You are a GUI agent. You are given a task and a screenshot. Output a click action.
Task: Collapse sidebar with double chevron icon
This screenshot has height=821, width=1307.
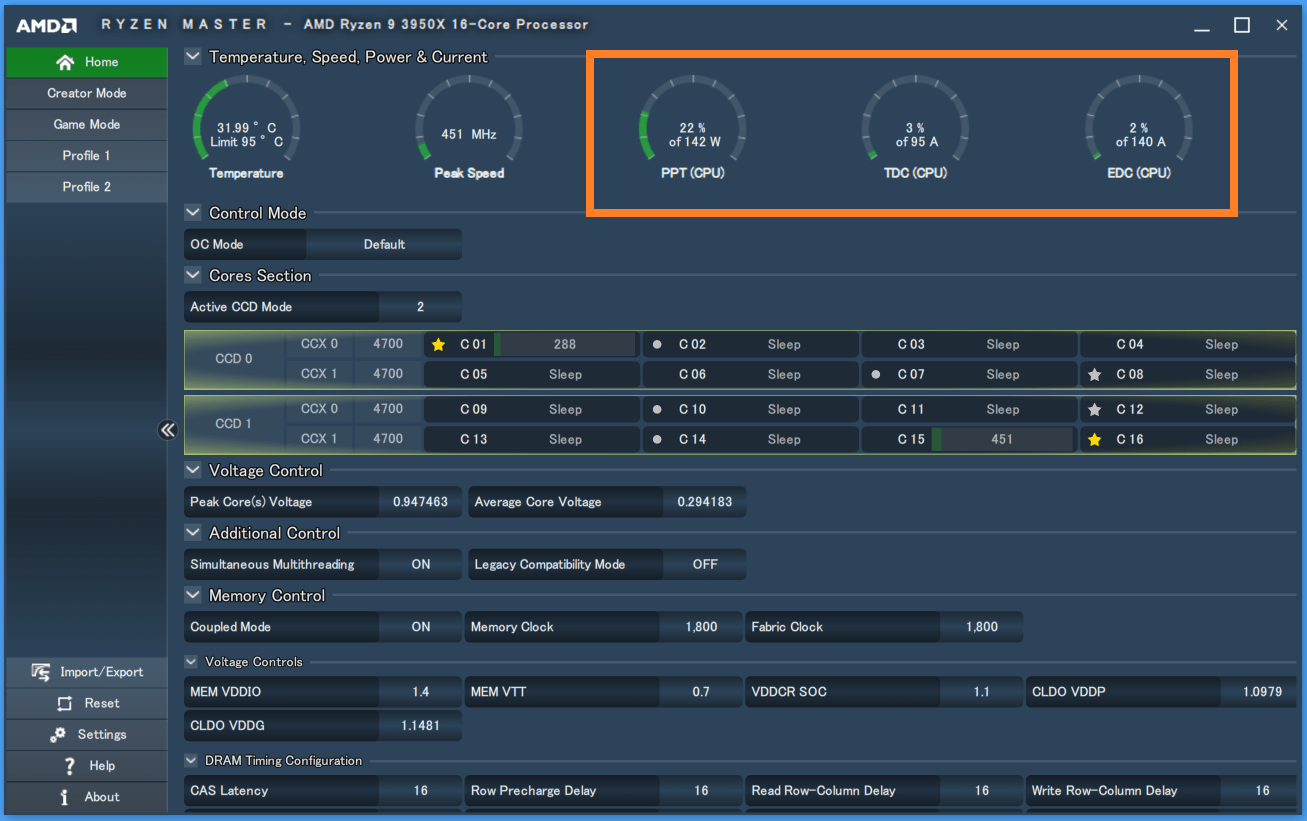[x=167, y=430]
